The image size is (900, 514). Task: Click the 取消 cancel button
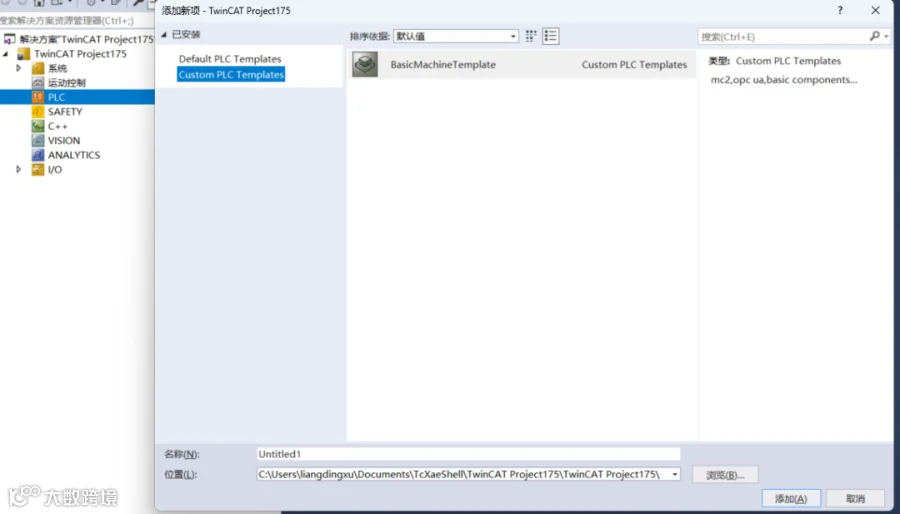(x=855, y=499)
